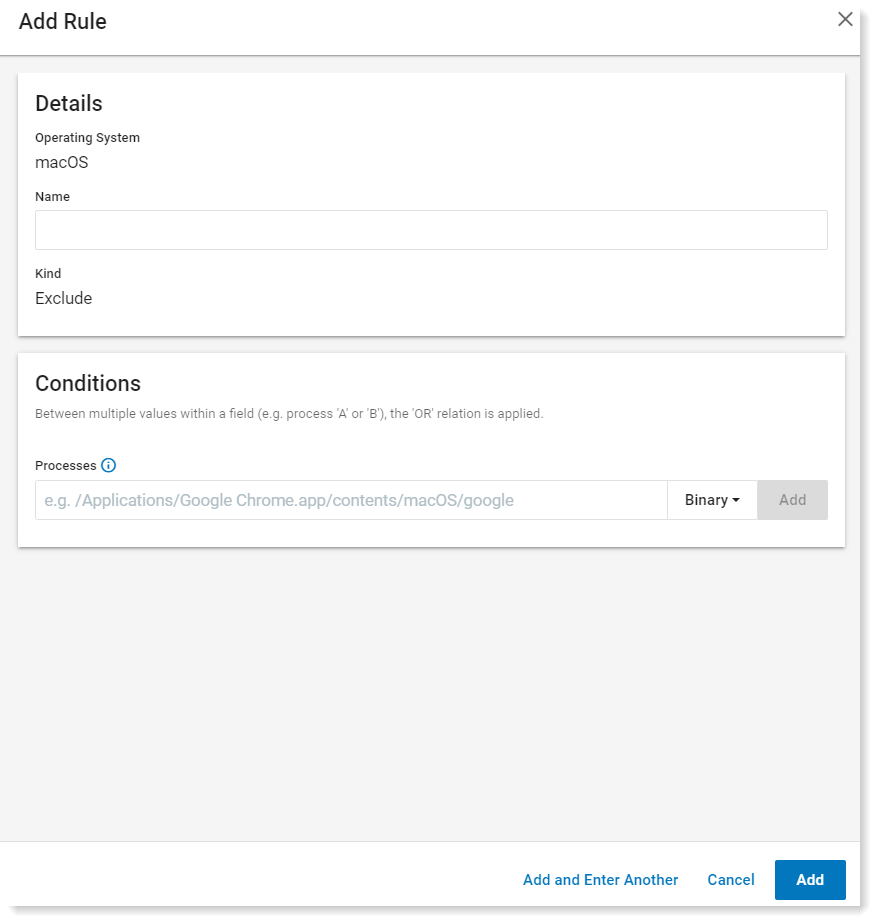This screenshot has width=878, height=924.
Task: Click the Operating System label
Action: click(87, 138)
